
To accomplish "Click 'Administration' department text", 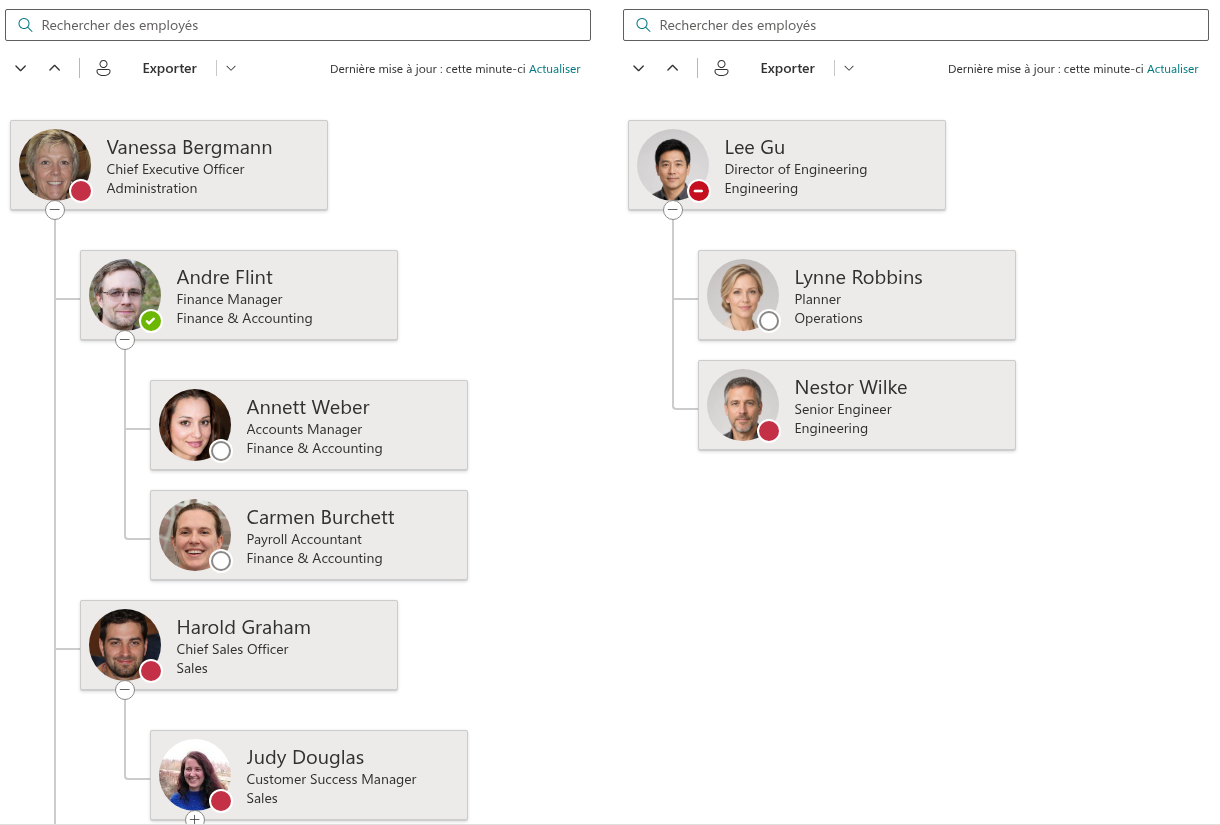I will (152, 188).
